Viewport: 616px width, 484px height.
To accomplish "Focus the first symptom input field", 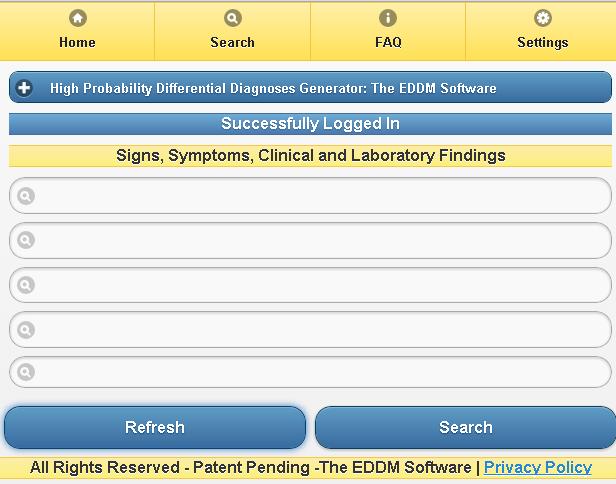I will pos(320,196).
